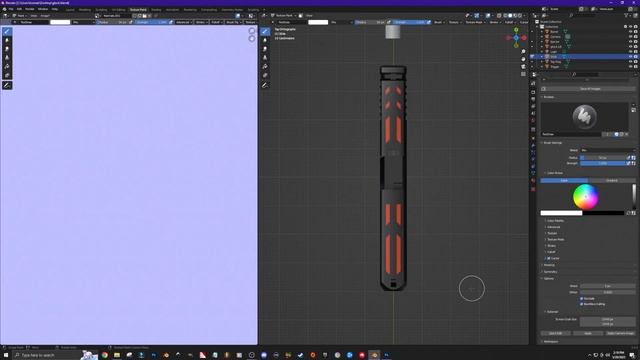Select the Soften tool in the image editor toolbar
This screenshot has height=360, width=640.
7,40
